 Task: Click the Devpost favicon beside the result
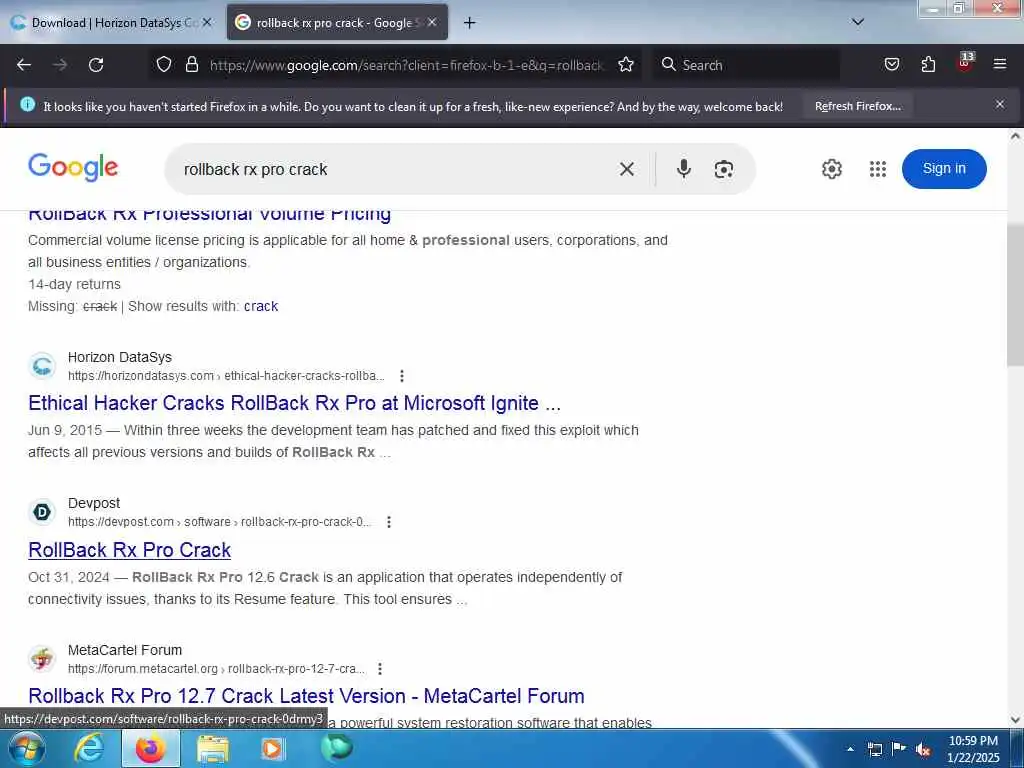[x=42, y=512]
